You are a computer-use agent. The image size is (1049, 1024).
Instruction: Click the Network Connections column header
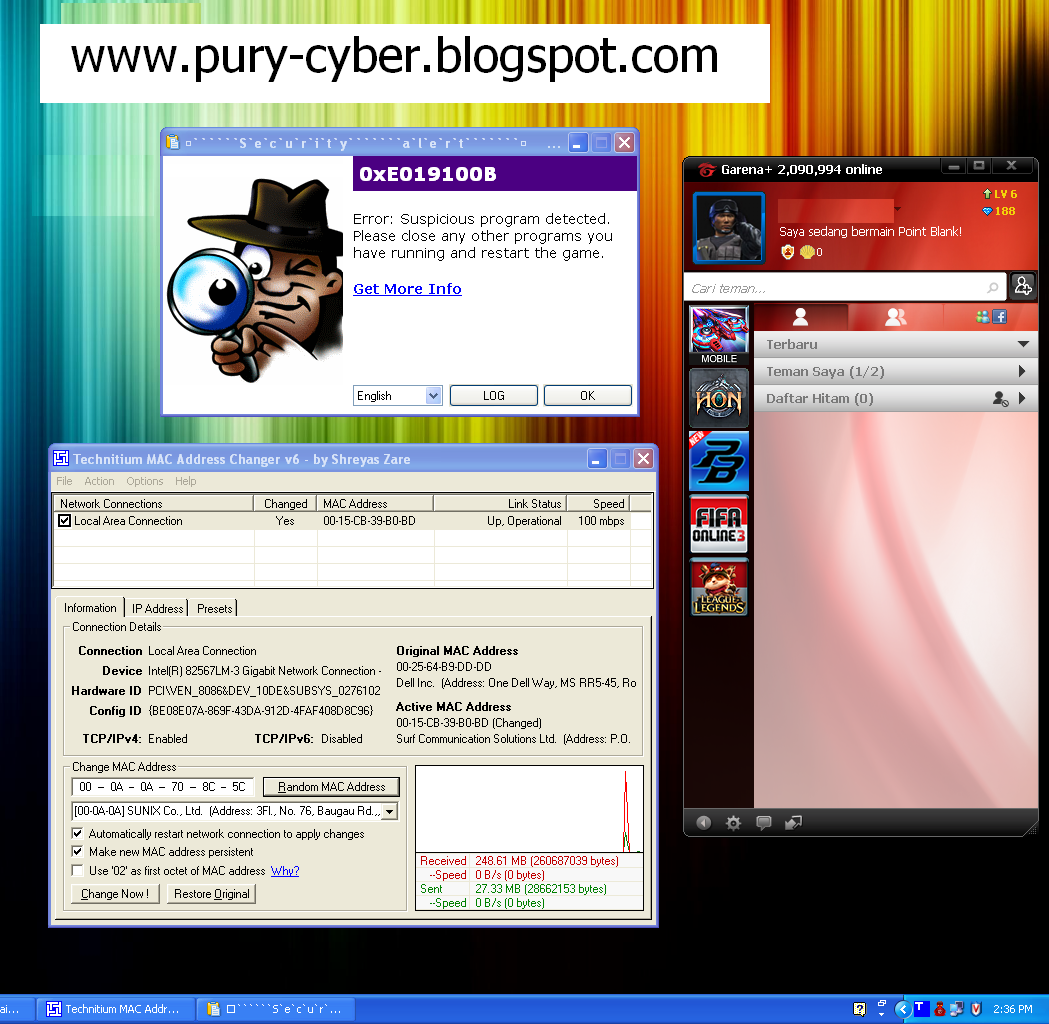153,503
